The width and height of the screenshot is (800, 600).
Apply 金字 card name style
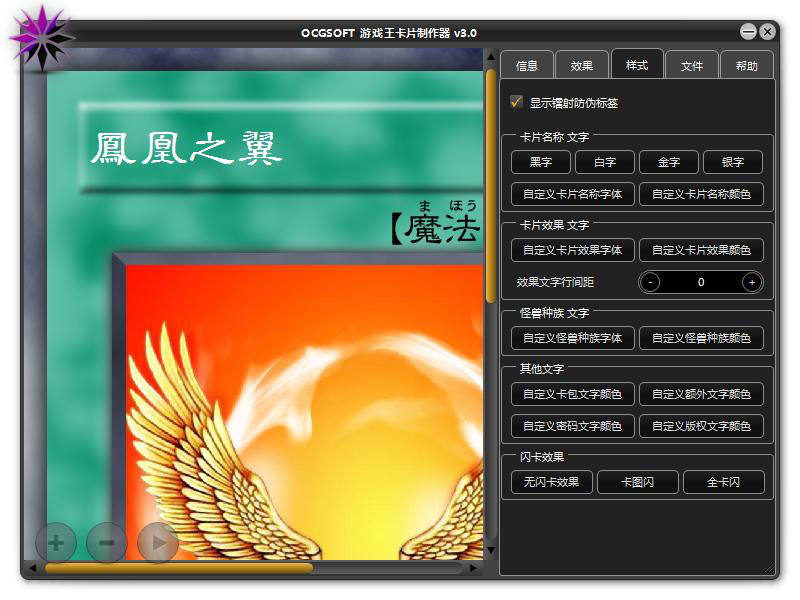point(668,162)
